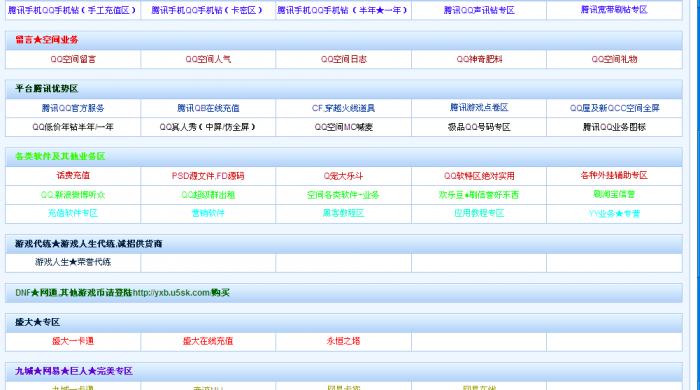
Task: Open the Q宠大乐斗 link
Action: pyautogui.click(x=343, y=176)
